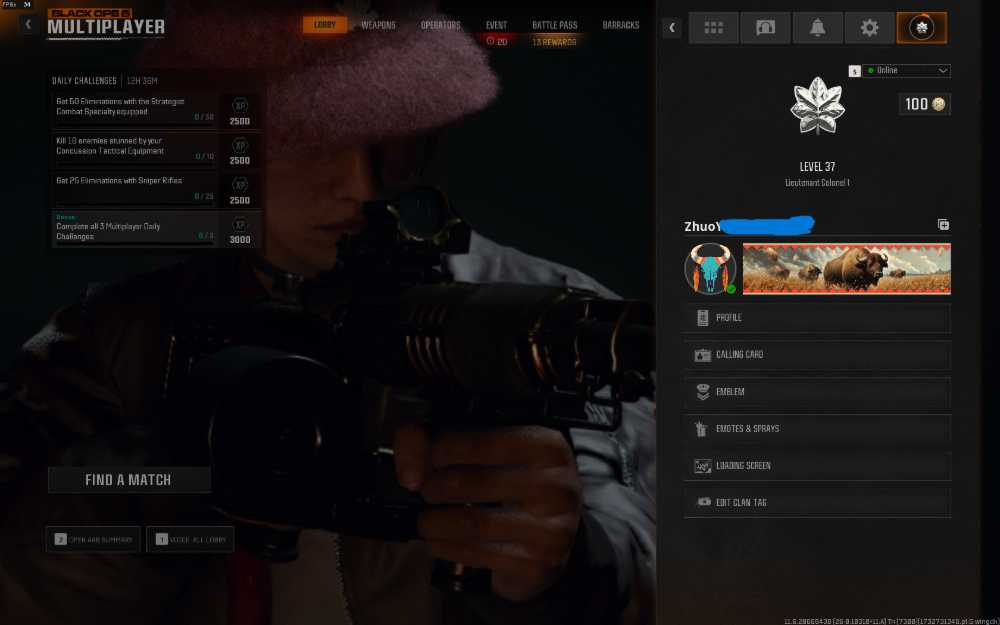Click the copy icon next to player name
The image size is (1000, 625).
943,224
